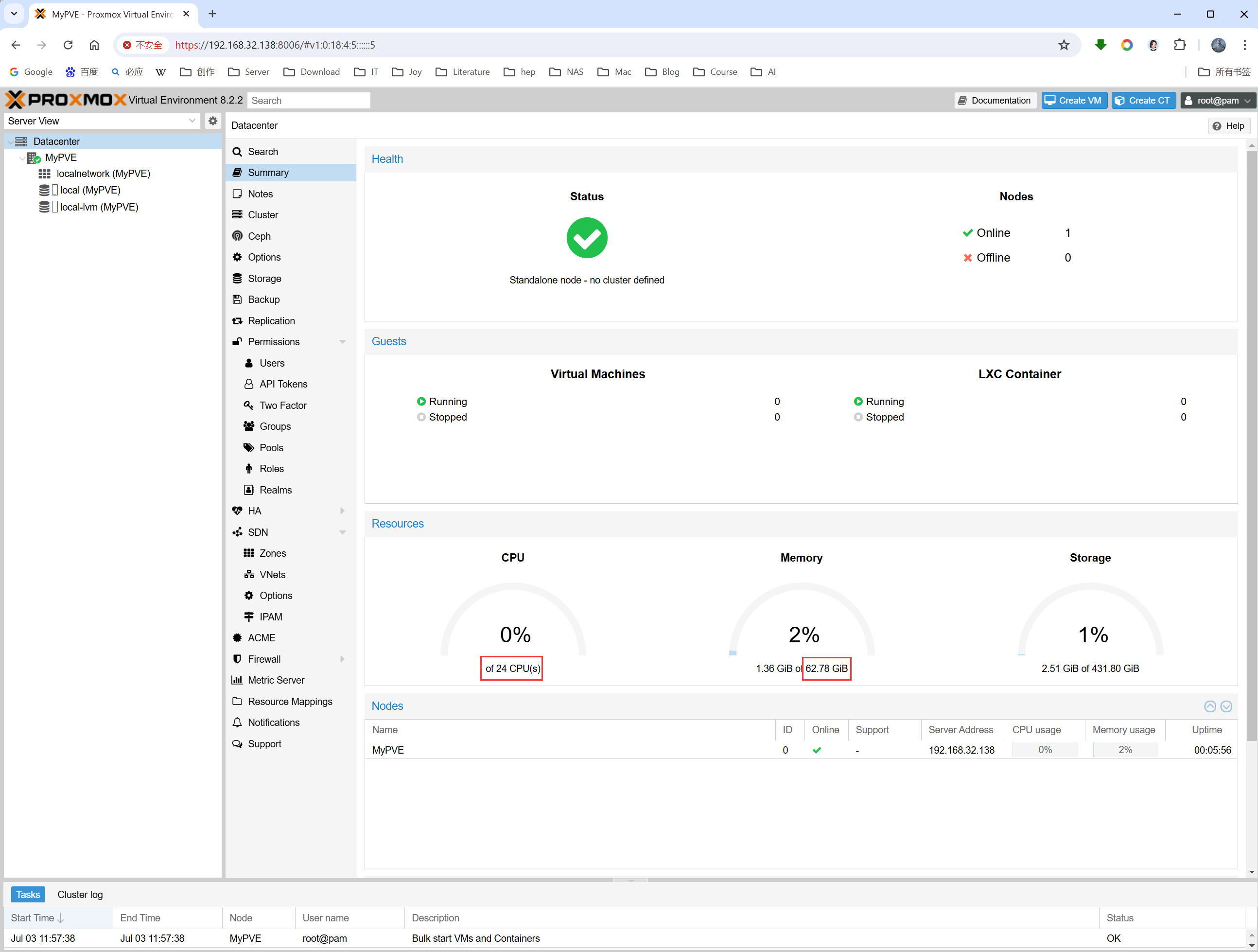Click the green download arrow extension icon
Image resolution: width=1258 pixels, height=952 pixels.
(x=1101, y=45)
